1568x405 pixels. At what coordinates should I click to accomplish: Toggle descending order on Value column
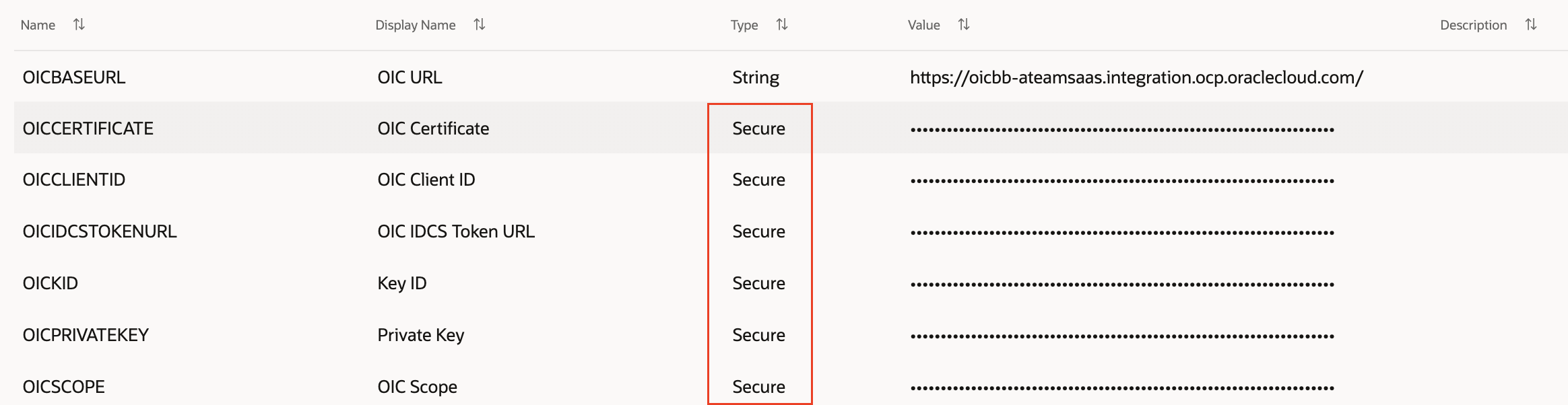click(x=963, y=24)
